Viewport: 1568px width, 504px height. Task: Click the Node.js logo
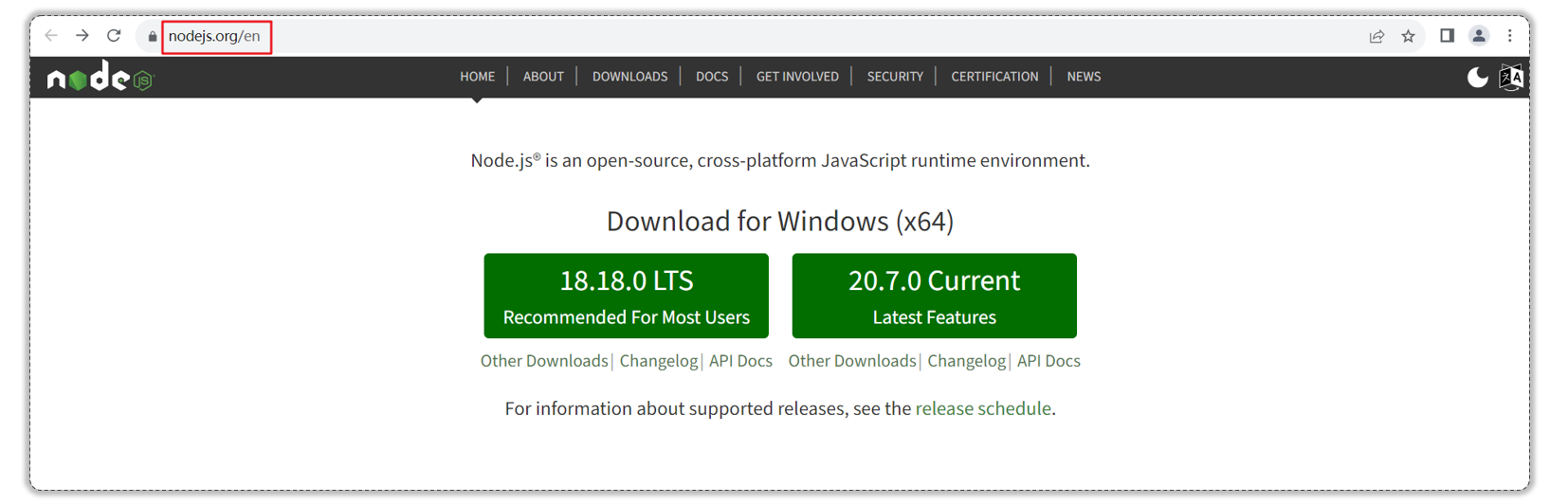tap(100, 78)
